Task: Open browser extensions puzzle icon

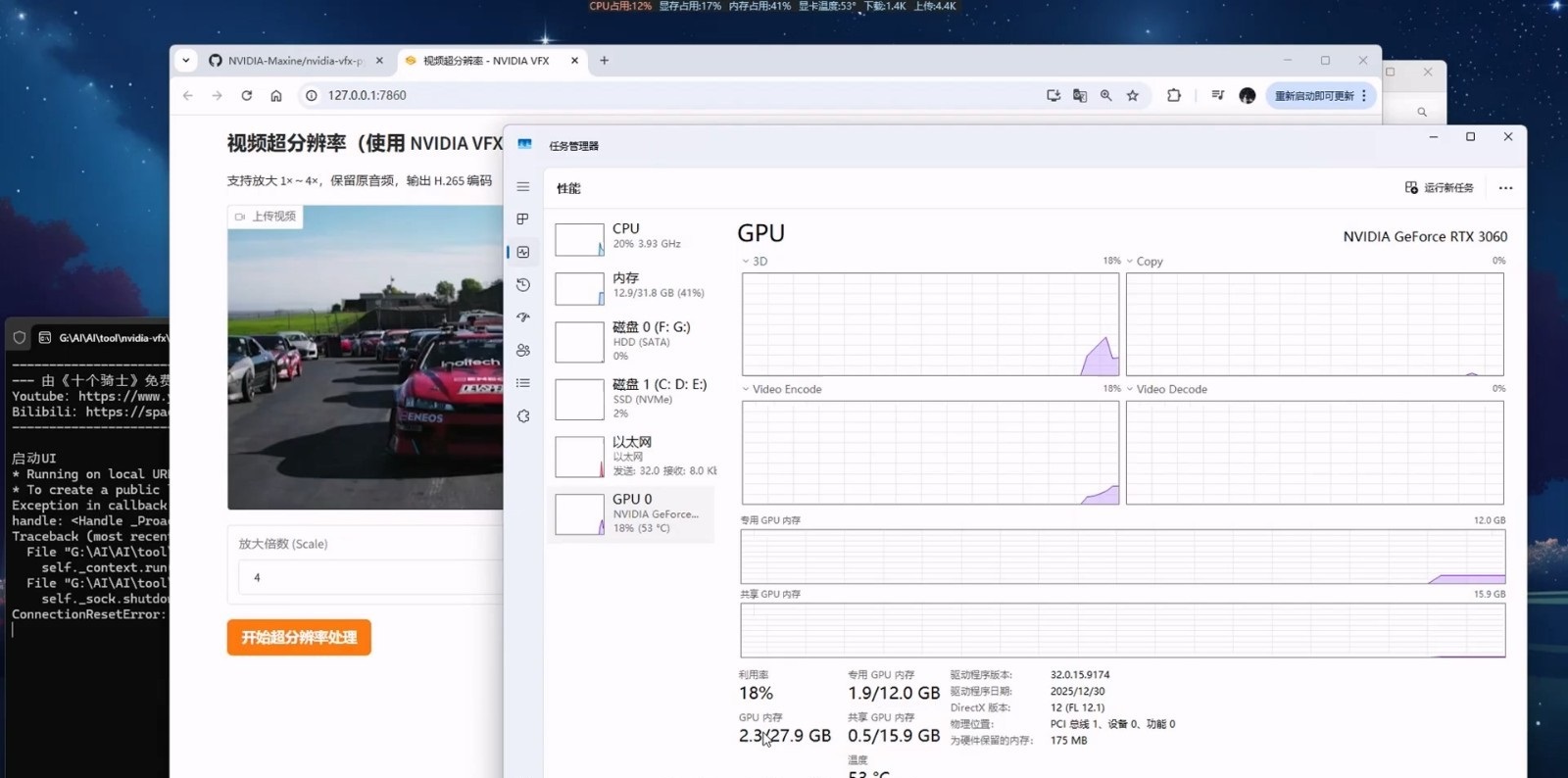Action: point(1173,96)
